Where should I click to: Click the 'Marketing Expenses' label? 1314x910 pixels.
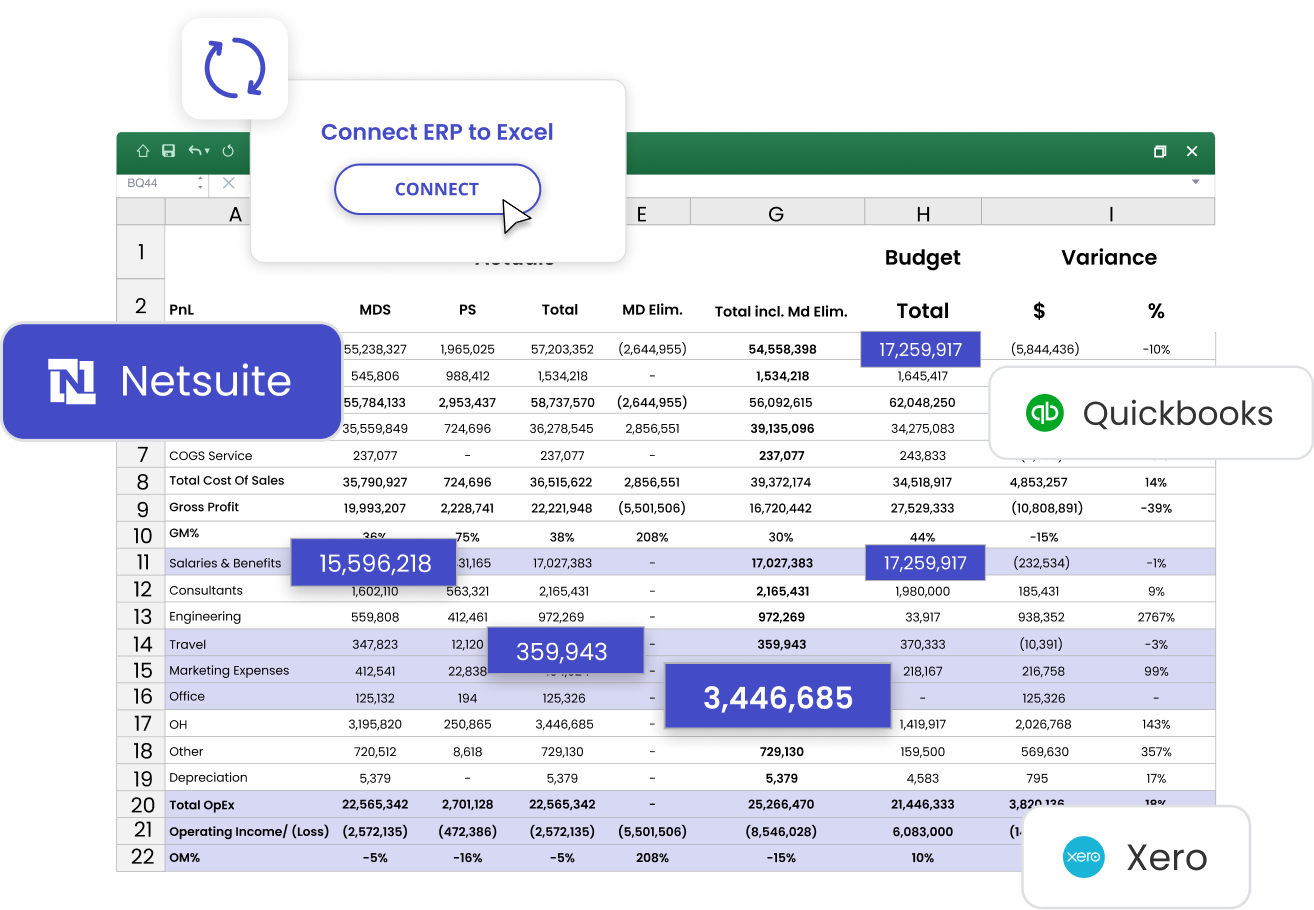coord(229,671)
